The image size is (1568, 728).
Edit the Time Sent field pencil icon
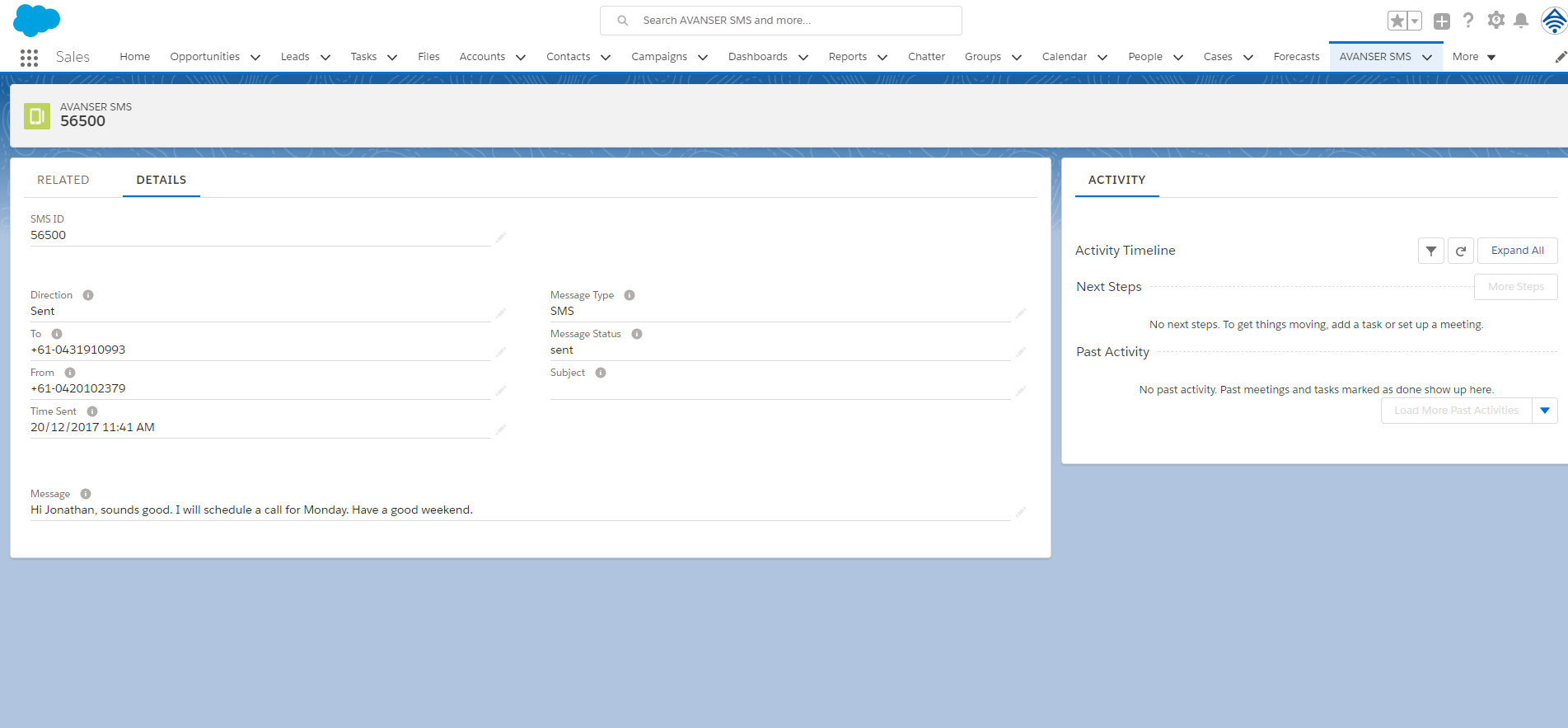coord(501,430)
